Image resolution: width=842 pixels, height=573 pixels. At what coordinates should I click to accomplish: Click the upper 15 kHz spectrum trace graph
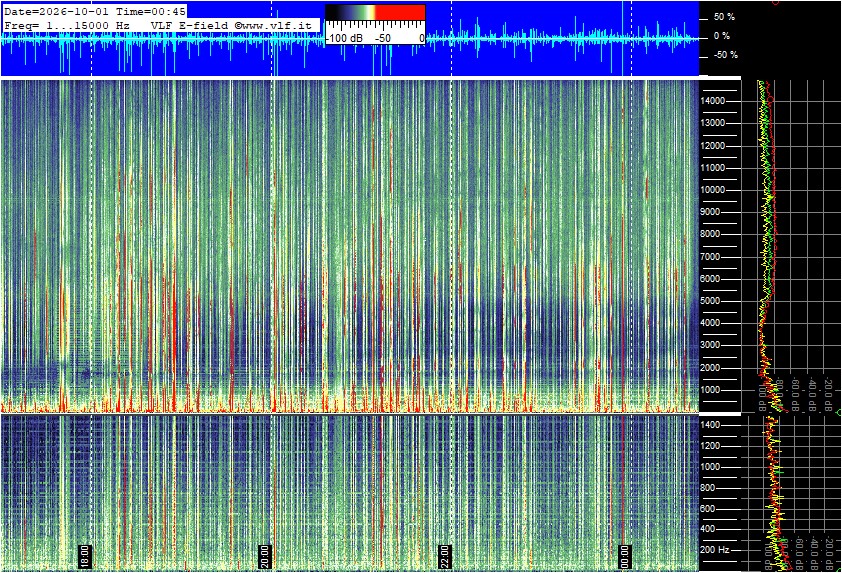[x=792, y=246]
